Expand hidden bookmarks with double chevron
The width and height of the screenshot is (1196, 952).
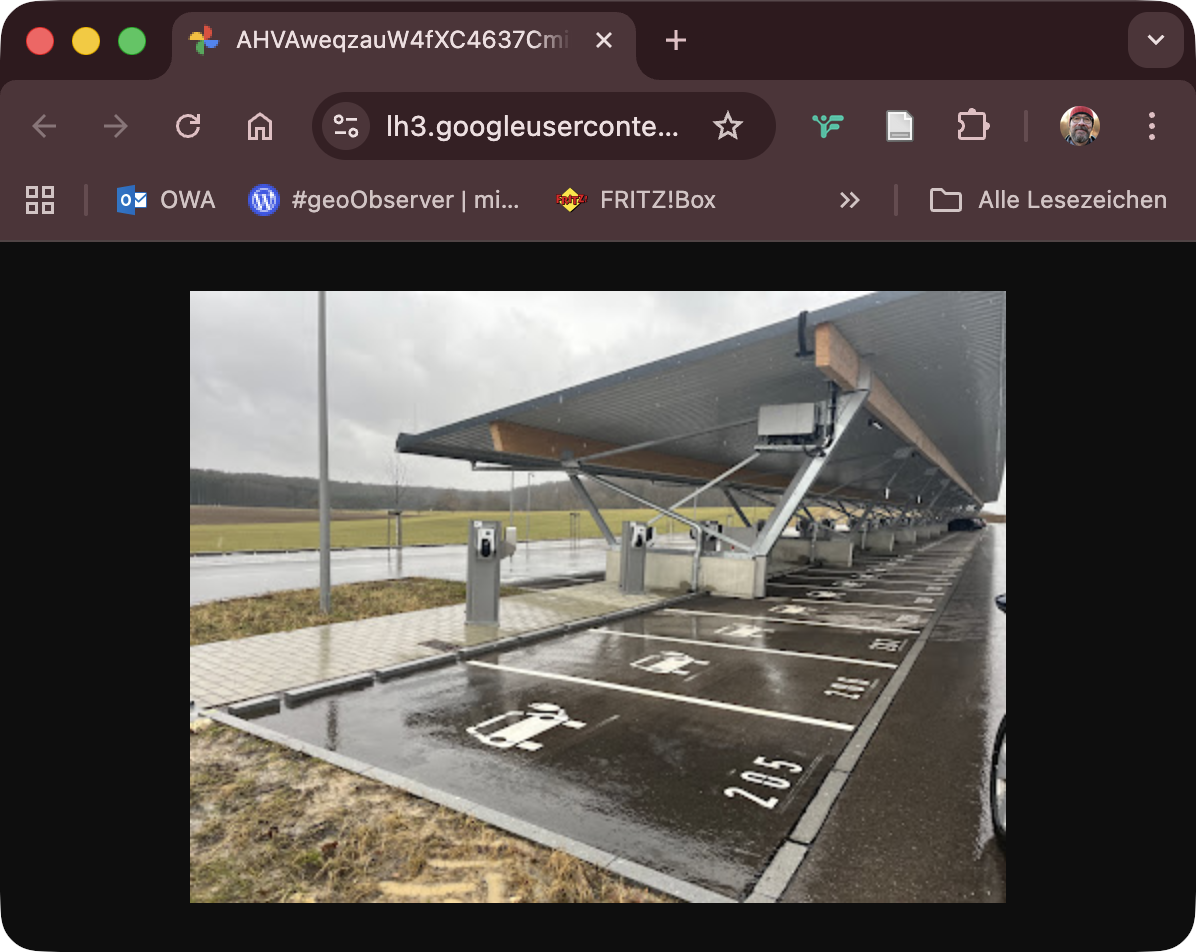pyautogui.click(x=849, y=200)
